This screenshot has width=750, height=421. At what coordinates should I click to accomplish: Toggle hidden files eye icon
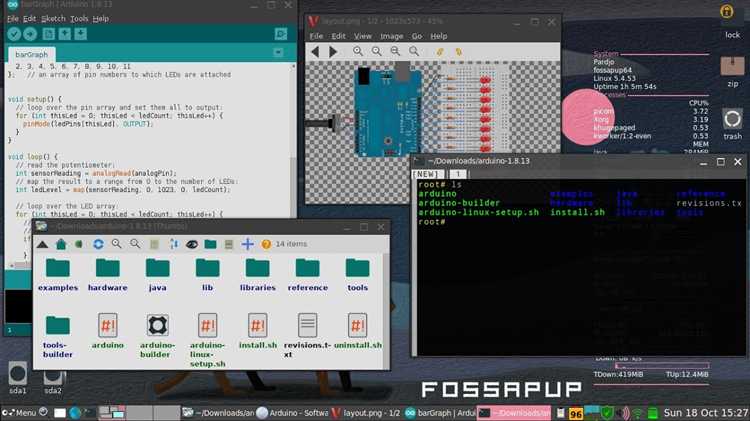[x=192, y=244]
